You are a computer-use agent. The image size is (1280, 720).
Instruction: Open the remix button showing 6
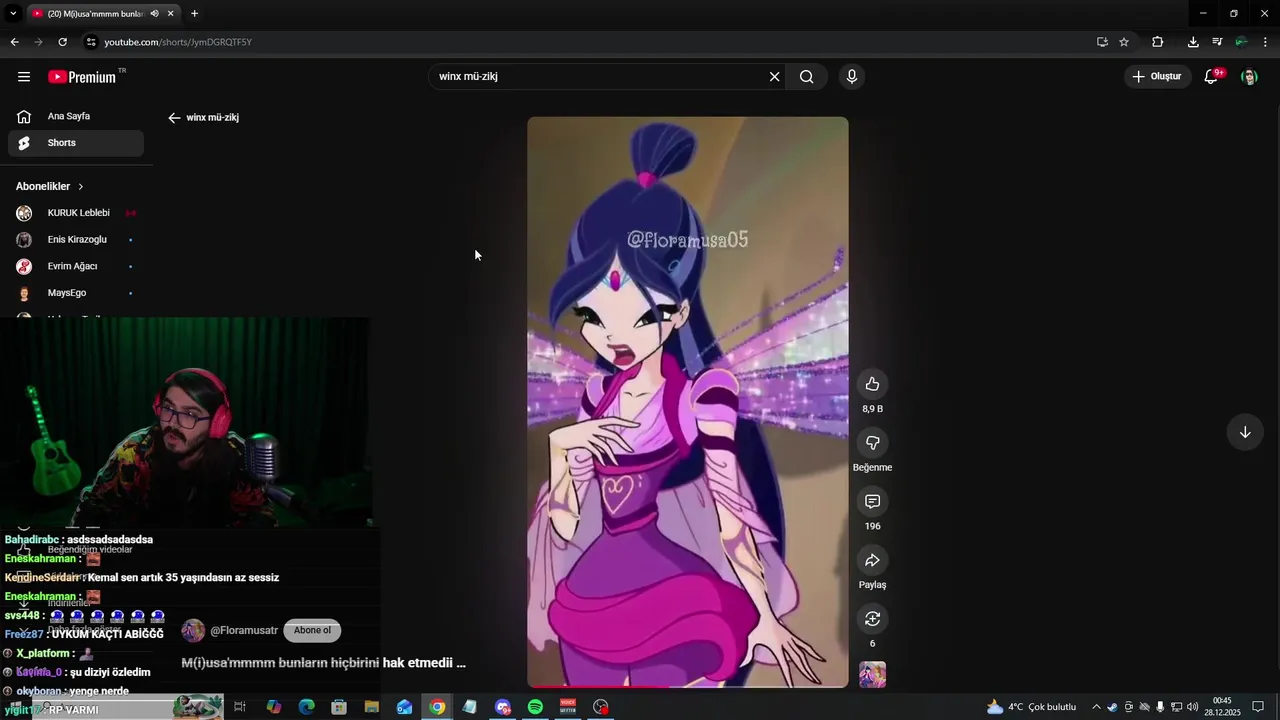[872, 619]
